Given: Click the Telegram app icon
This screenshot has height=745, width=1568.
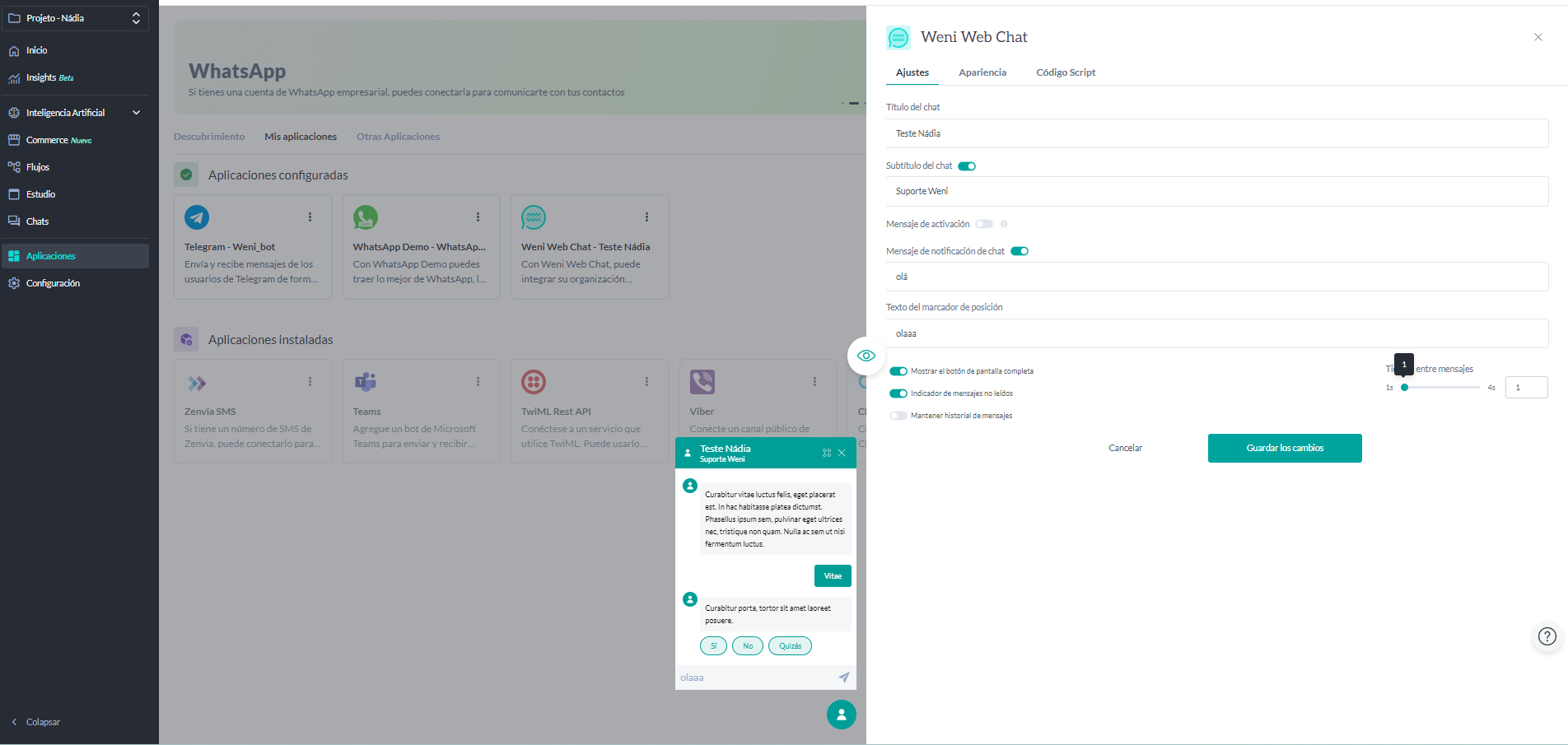Looking at the screenshot, I should [x=197, y=217].
